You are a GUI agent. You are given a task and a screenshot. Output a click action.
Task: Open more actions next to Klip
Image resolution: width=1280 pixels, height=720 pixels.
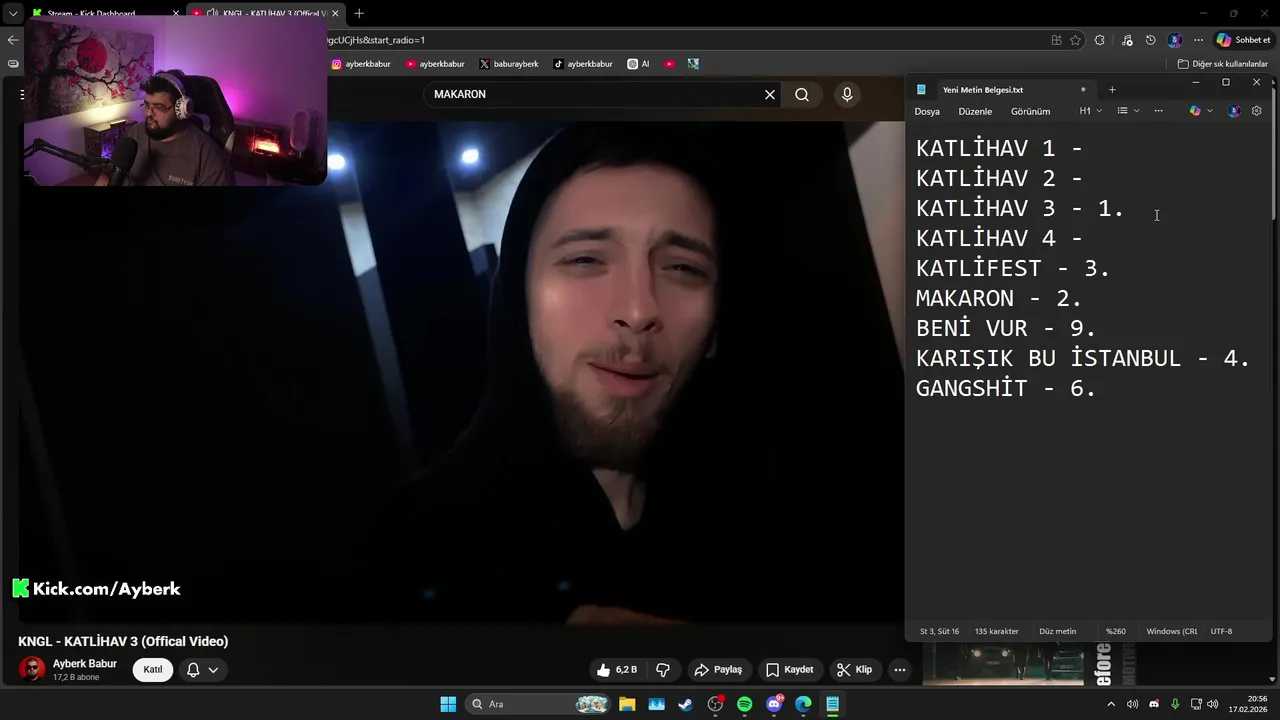click(x=900, y=670)
